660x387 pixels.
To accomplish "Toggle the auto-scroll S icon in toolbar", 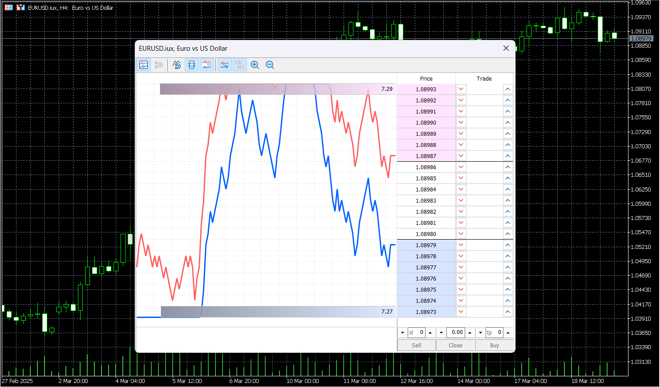I will [177, 65].
